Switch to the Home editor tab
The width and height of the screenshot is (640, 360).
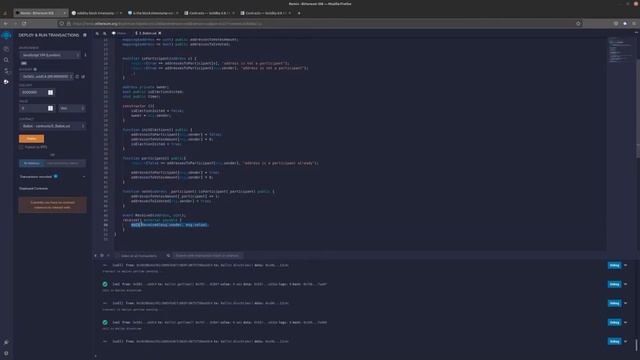pyautogui.click(x=119, y=33)
